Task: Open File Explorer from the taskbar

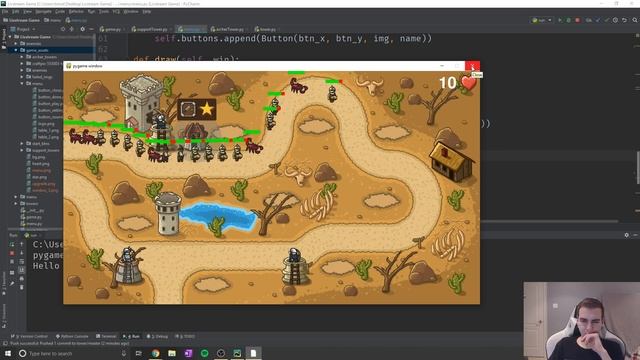Action: (x=172, y=353)
